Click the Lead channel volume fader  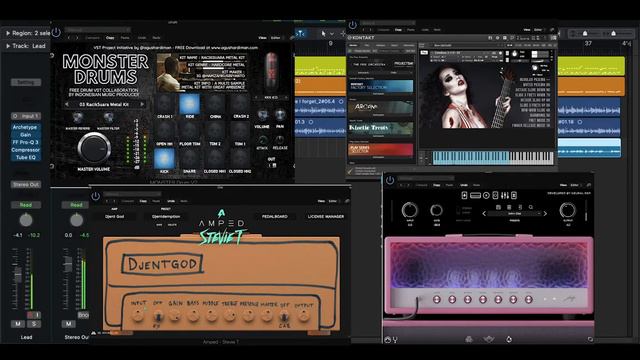coord(18,275)
